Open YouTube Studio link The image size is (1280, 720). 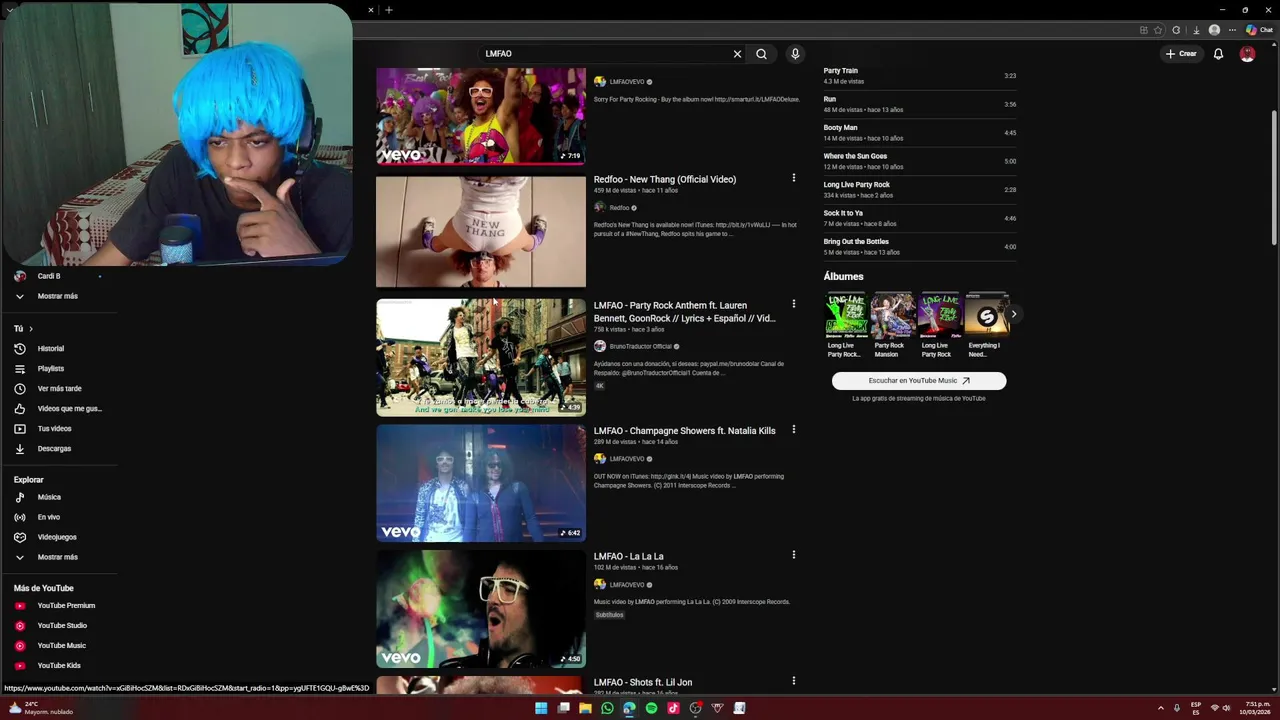click(60, 626)
